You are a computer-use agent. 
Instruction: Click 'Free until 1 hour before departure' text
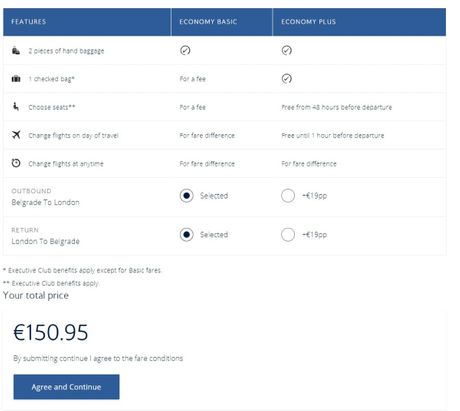[333, 135]
